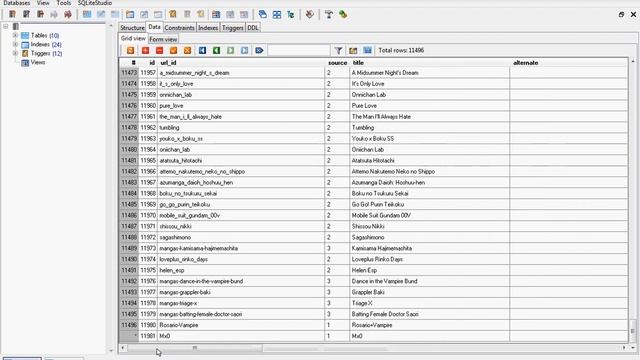Refresh table data with the orange refresh icon

(x=130, y=50)
